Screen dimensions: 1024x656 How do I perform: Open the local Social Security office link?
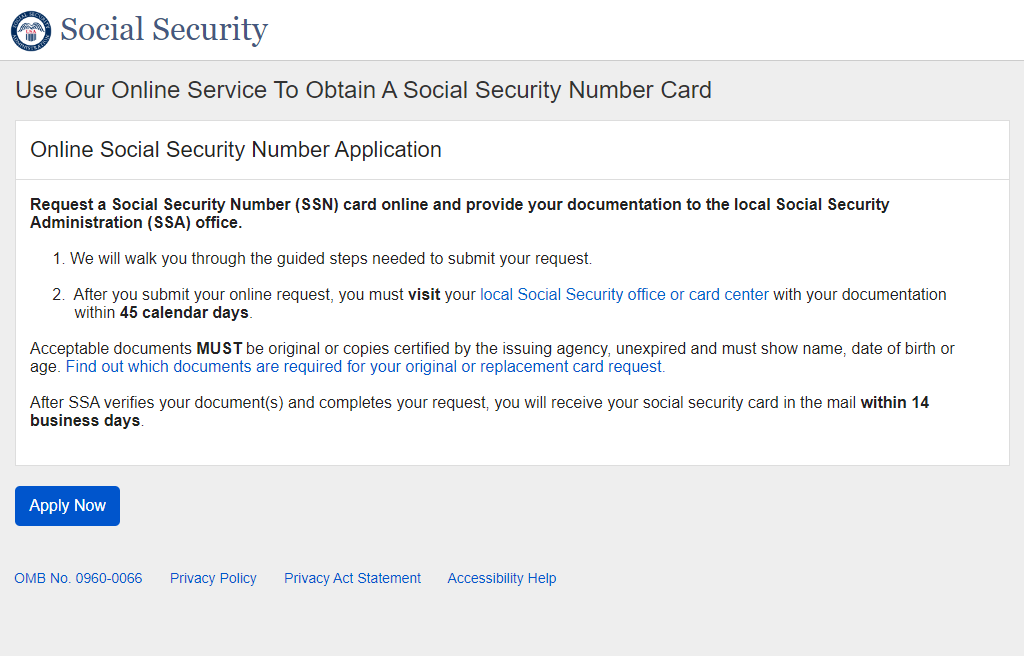[x=624, y=295]
